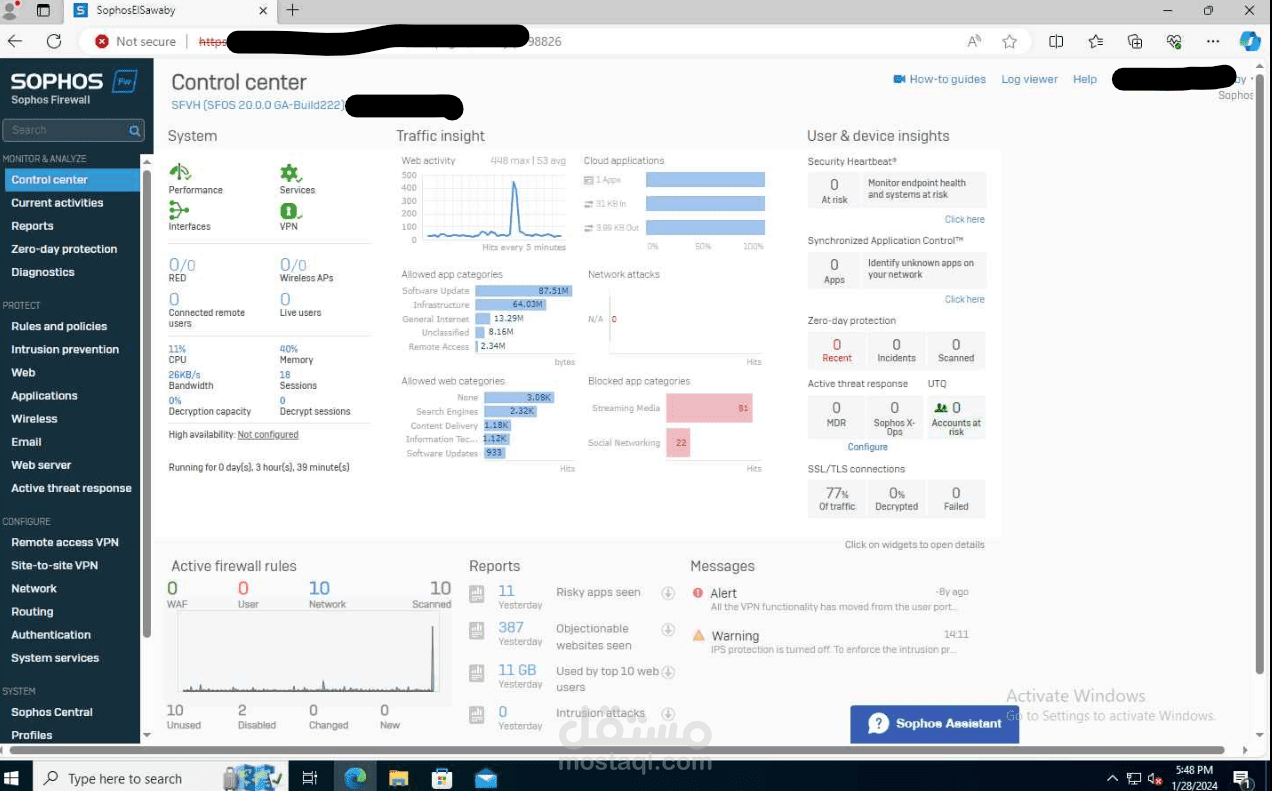Open Site-to-site VPN menu item
Screen dimensions: 1272x791
tap(54, 565)
